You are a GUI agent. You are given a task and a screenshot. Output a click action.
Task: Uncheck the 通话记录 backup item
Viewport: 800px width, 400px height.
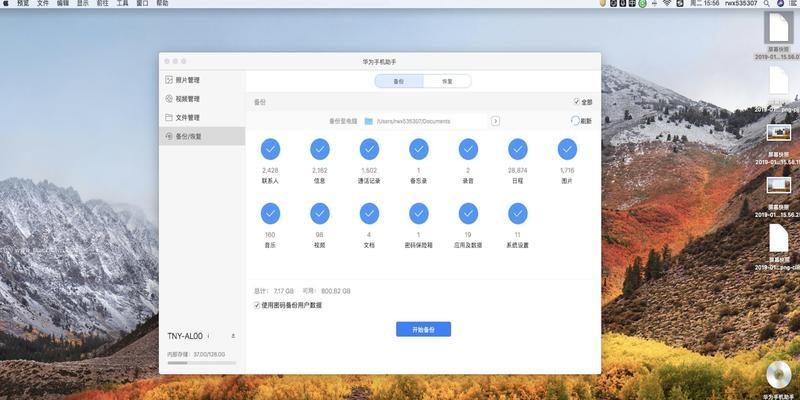[369, 149]
